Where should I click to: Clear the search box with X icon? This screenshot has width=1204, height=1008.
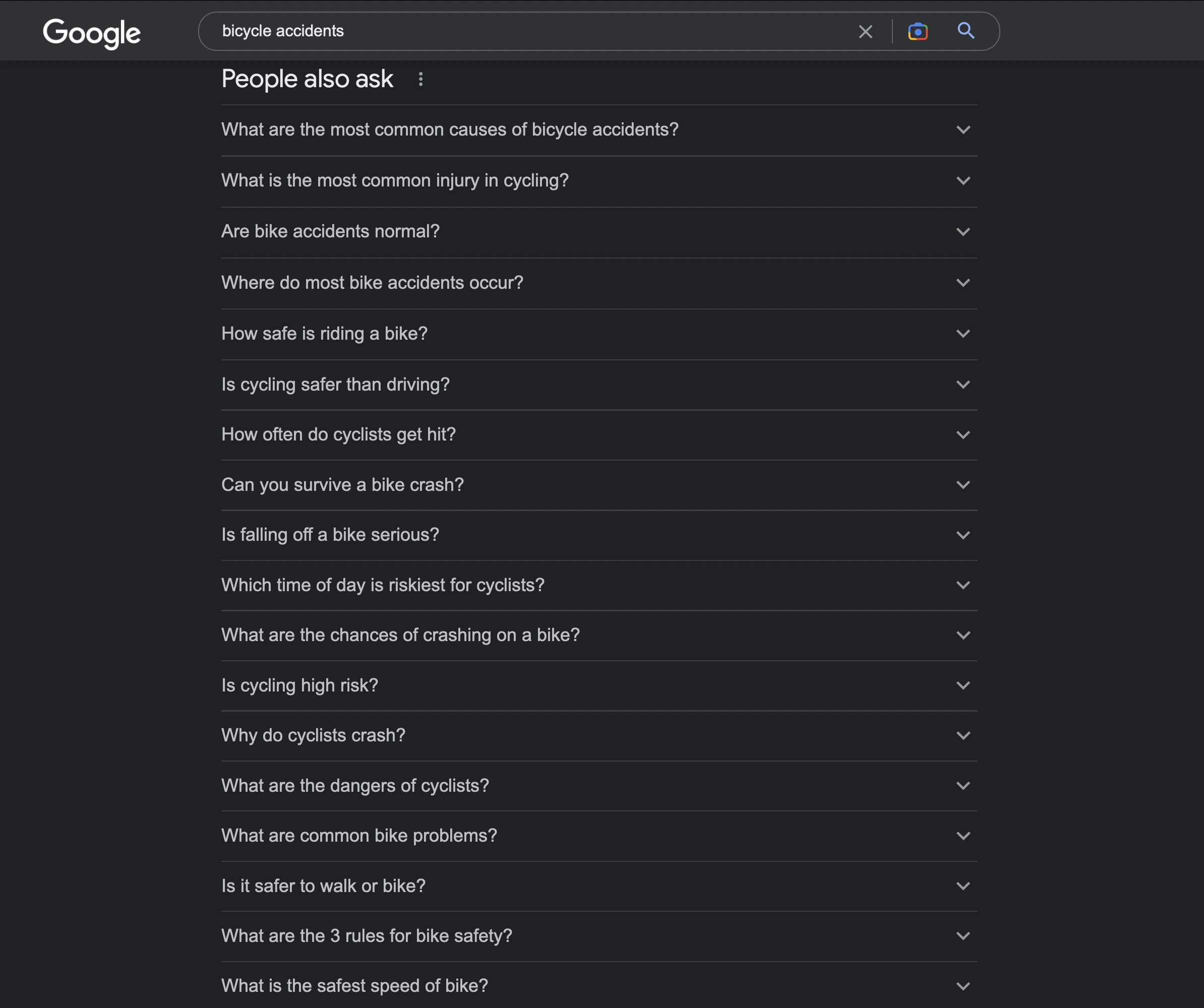[865, 32]
